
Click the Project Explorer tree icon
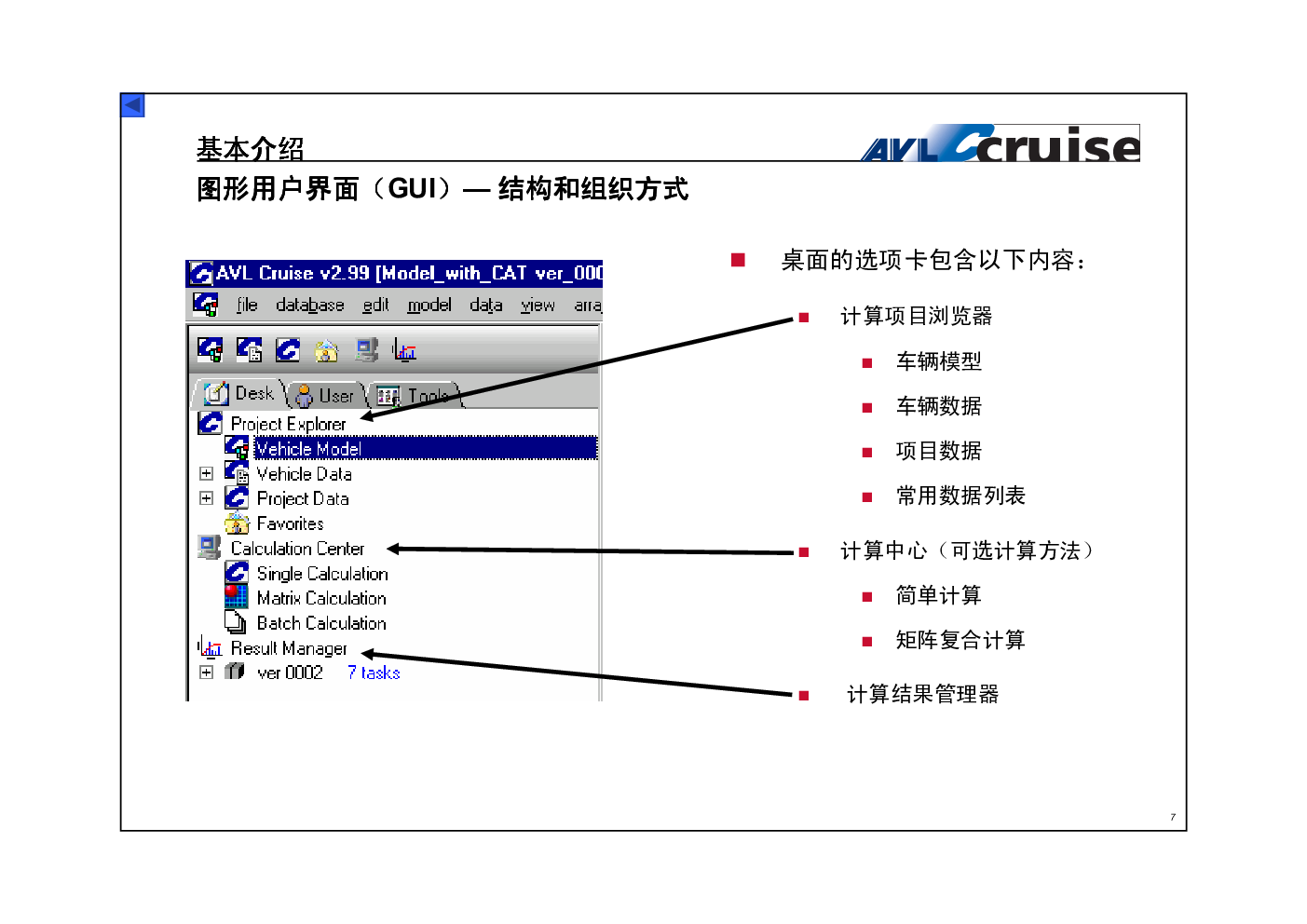pos(211,423)
